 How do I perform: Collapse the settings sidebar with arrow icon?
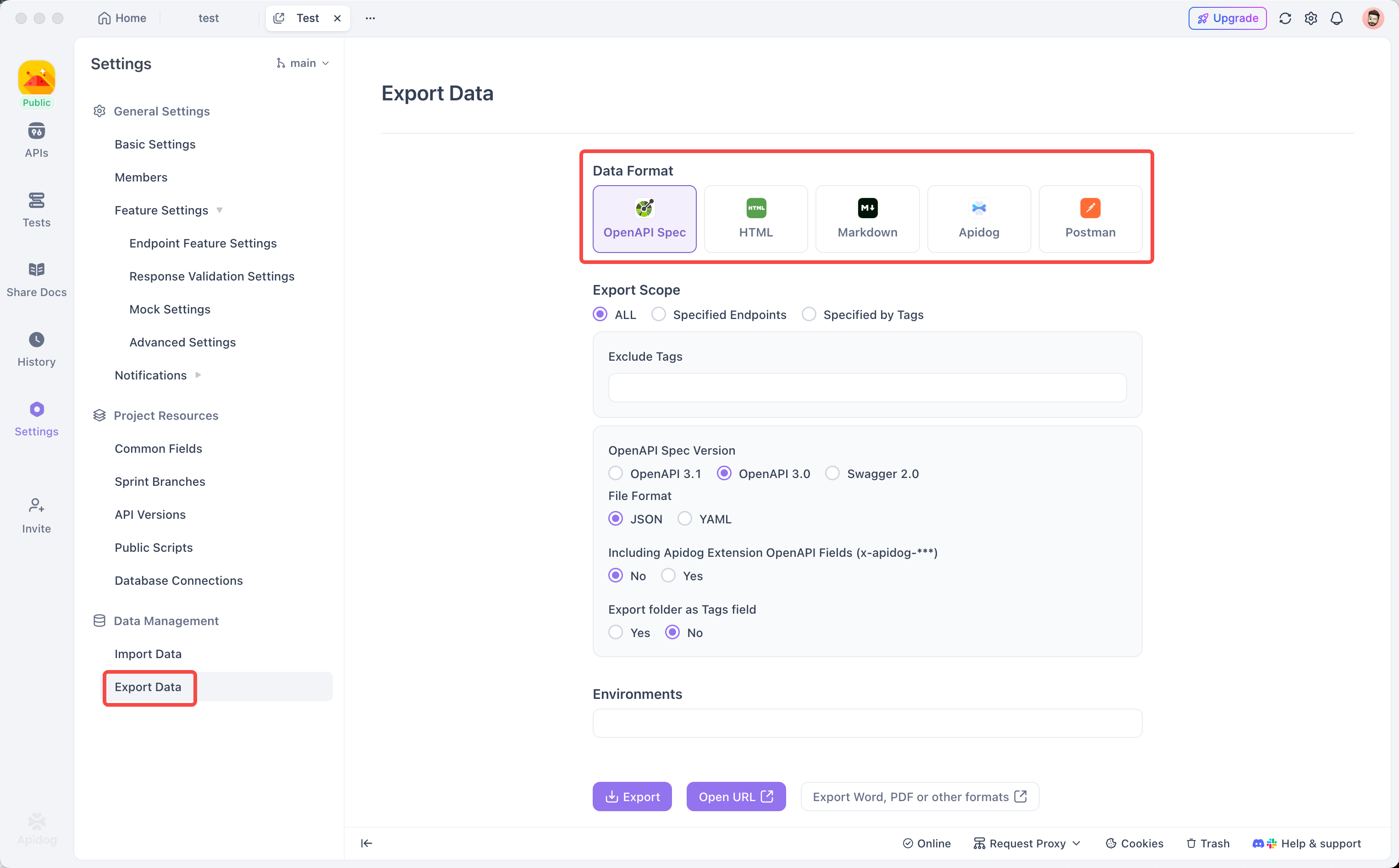coord(366,843)
